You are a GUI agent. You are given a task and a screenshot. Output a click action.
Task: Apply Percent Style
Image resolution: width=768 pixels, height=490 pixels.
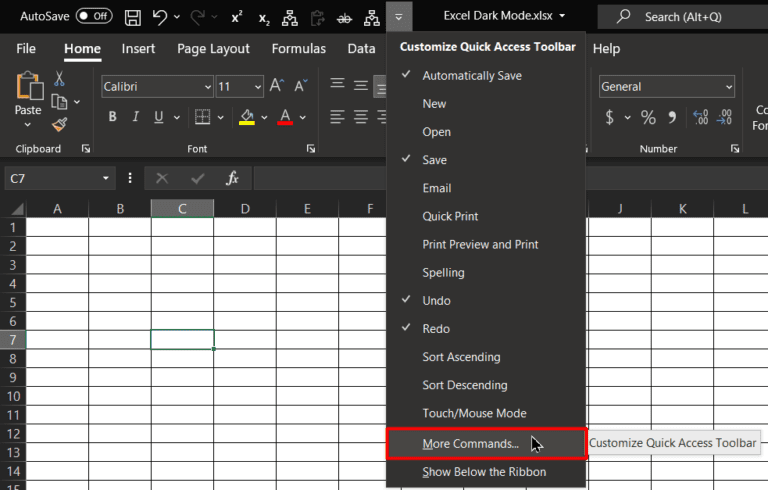click(x=648, y=117)
